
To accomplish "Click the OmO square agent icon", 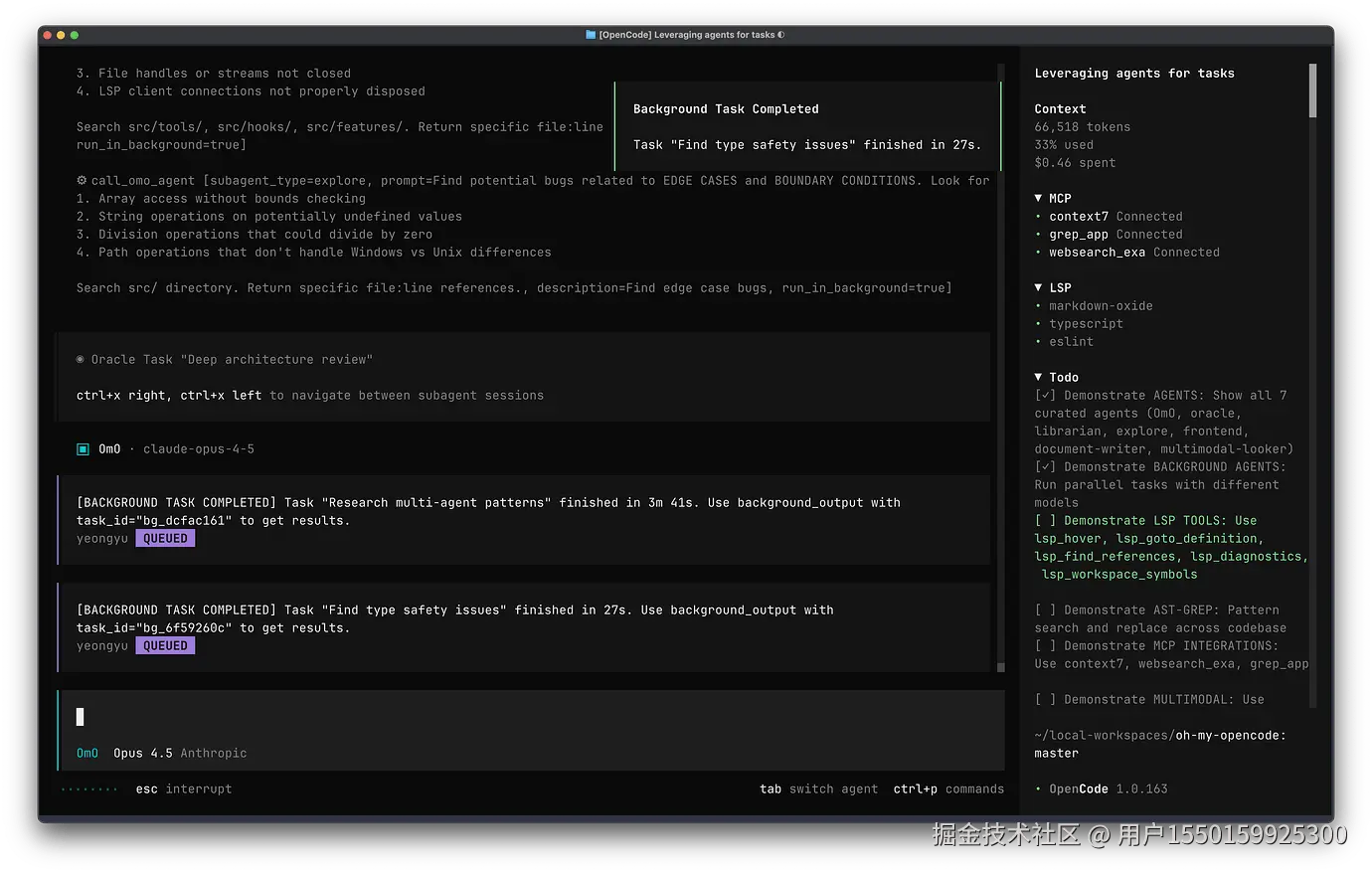I will tap(84, 449).
